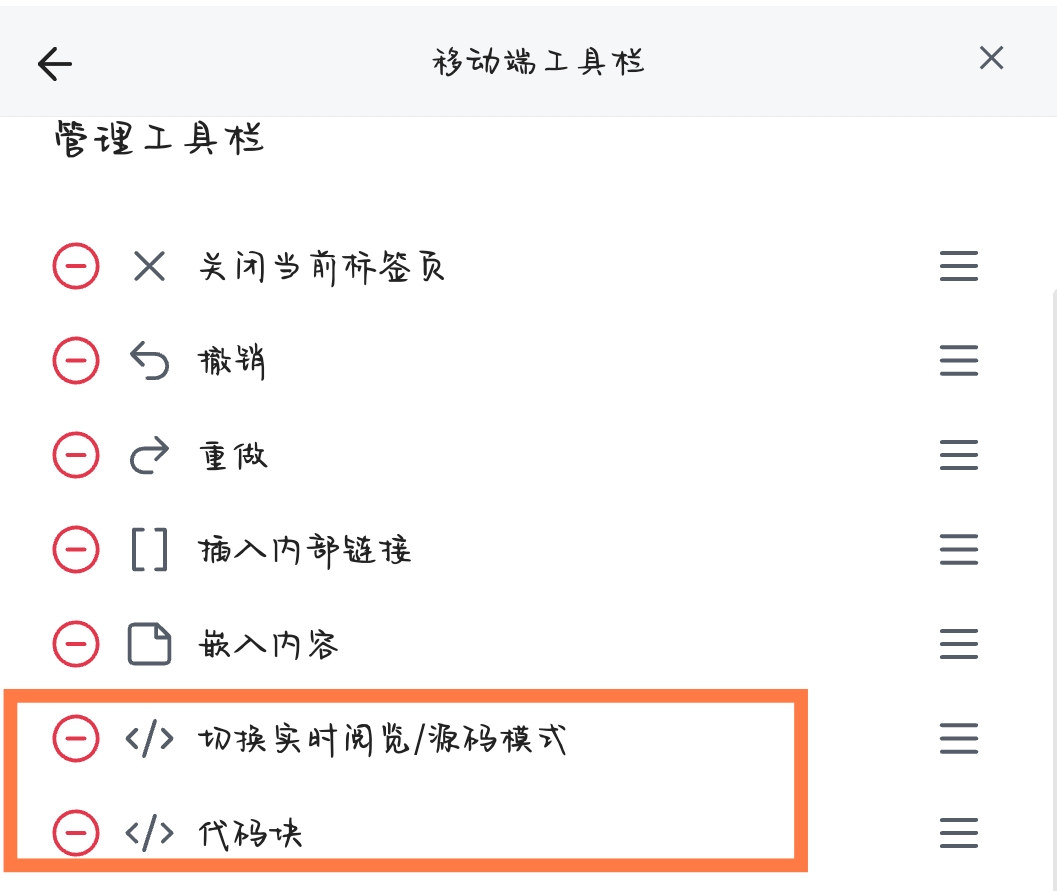The height and width of the screenshot is (891, 1057).
Task: Remove 切换实时阅览/源码模式 using the minus icon
Action: click(76, 738)
